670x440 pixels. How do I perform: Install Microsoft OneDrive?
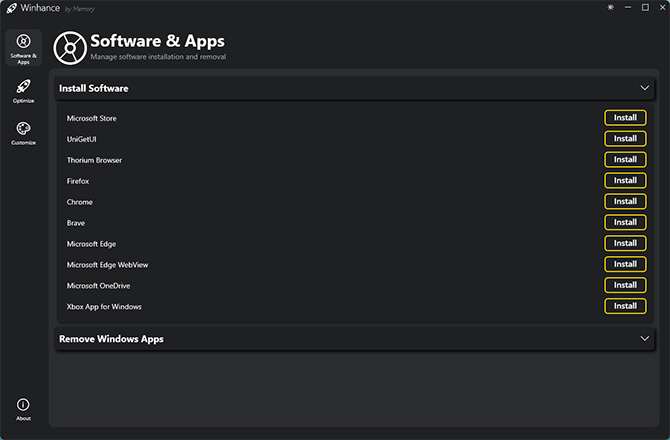(x=625, y=285)
